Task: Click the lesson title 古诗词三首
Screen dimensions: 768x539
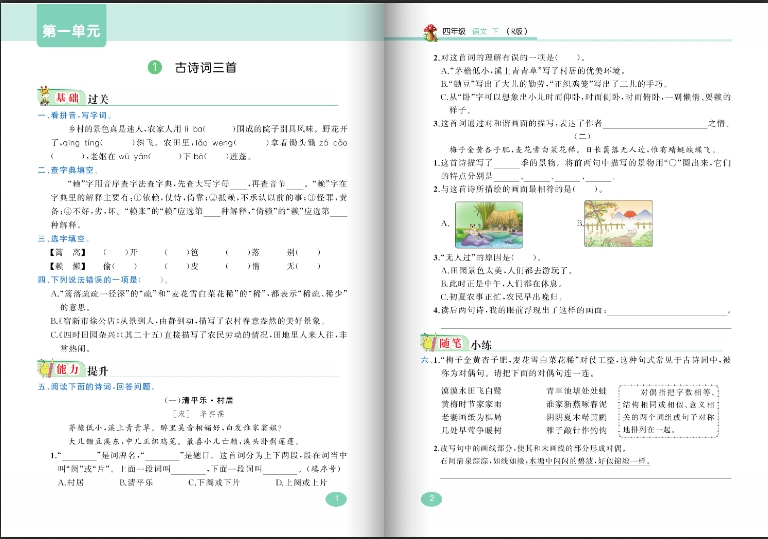Action: click(x=206, y=68)
